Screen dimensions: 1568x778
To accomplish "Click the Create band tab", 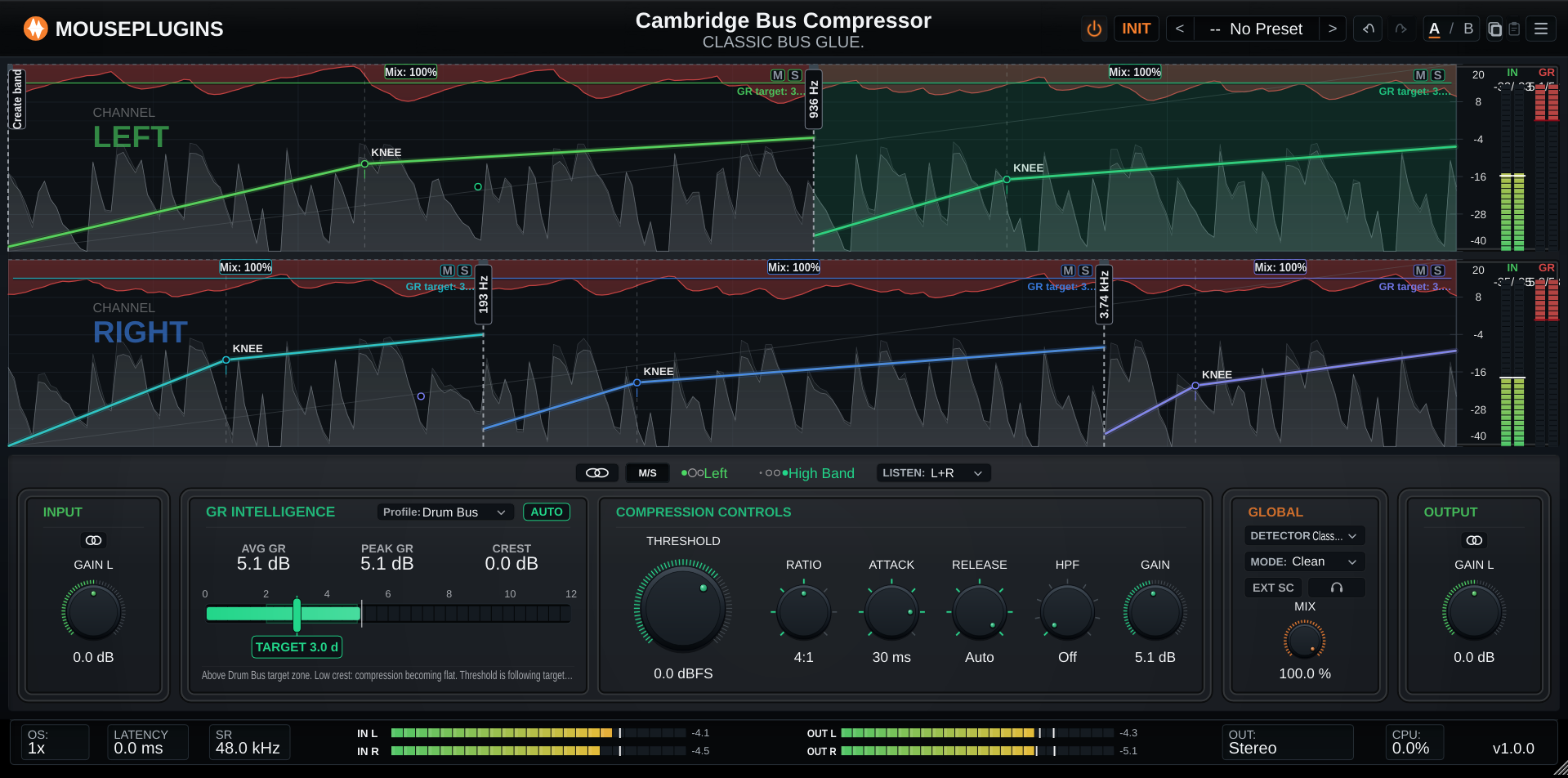I will [18, 100].
